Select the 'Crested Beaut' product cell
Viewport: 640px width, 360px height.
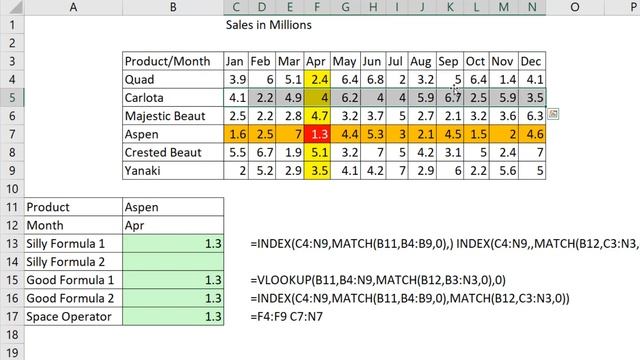173,153
